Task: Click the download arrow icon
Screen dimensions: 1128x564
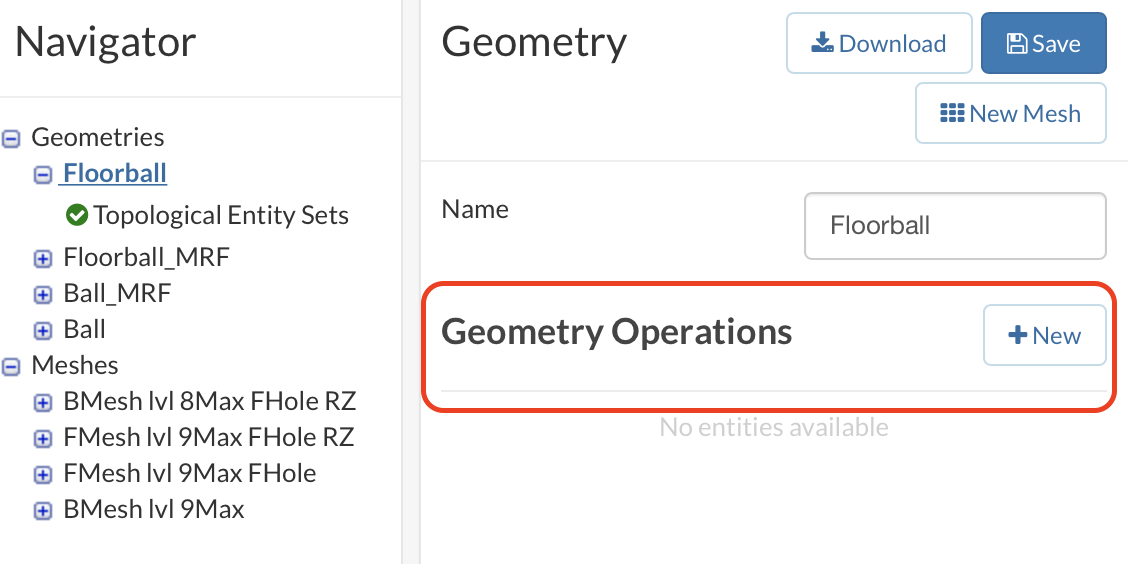Action: pyautogui.click(x=822, y=43)
